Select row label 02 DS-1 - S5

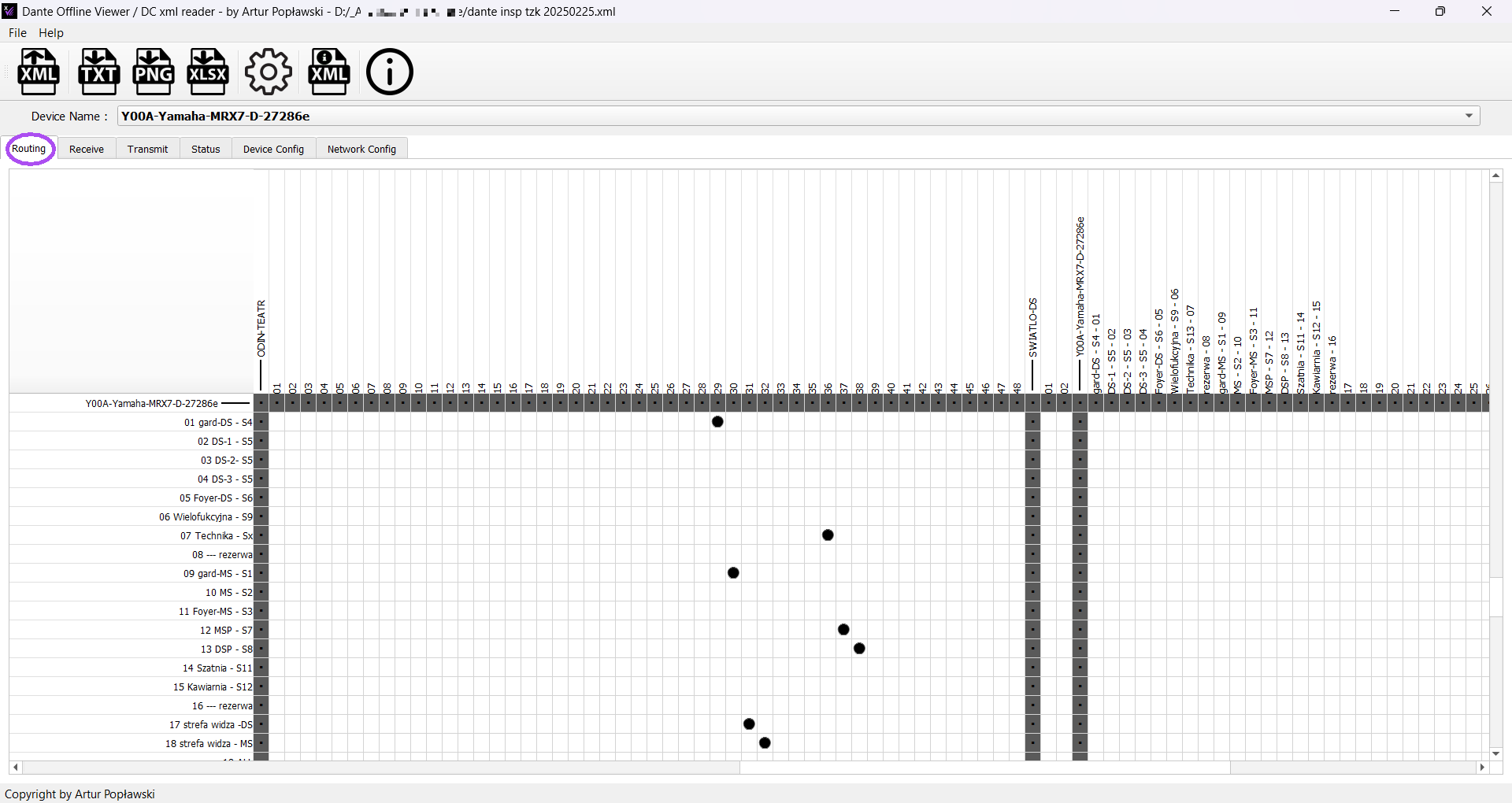pos(225,442)
